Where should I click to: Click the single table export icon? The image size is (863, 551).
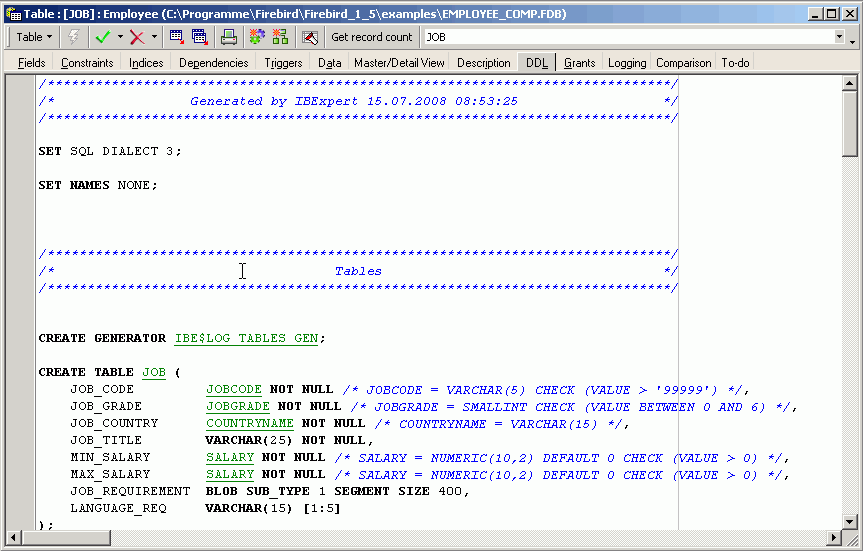tap(177, 37)
